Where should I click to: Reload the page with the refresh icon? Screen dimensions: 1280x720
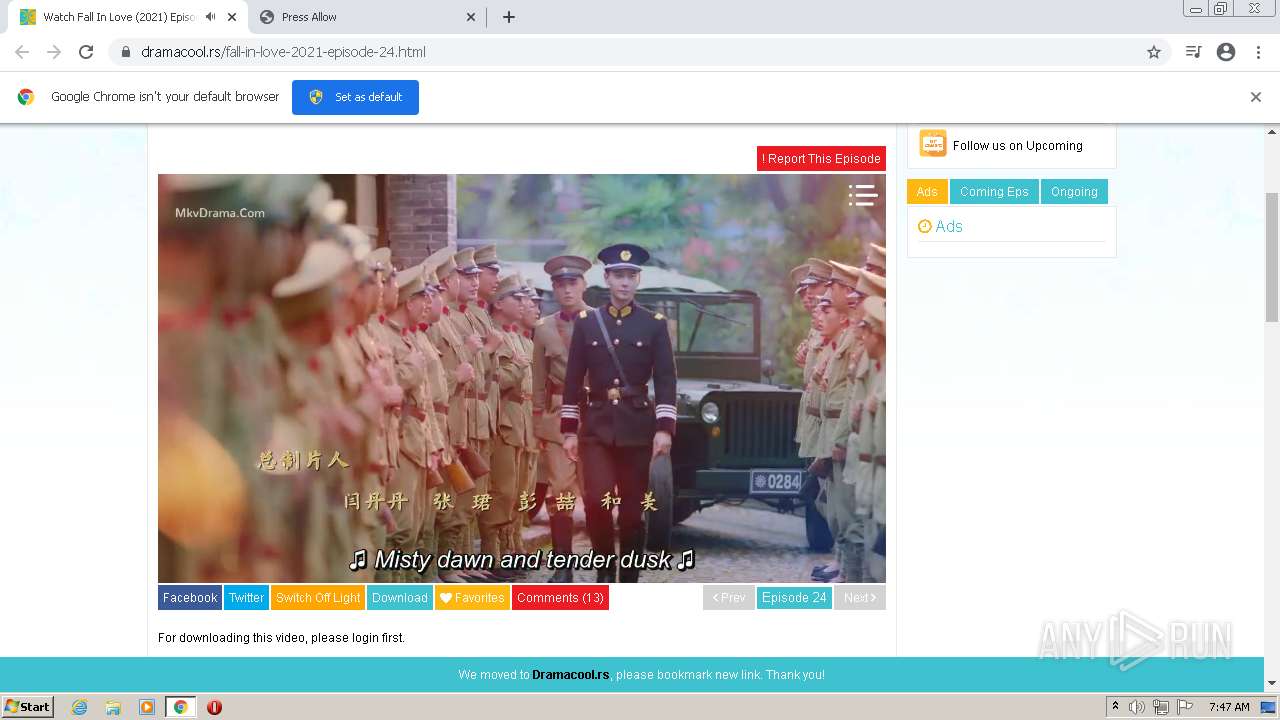(x=86, y=52)
